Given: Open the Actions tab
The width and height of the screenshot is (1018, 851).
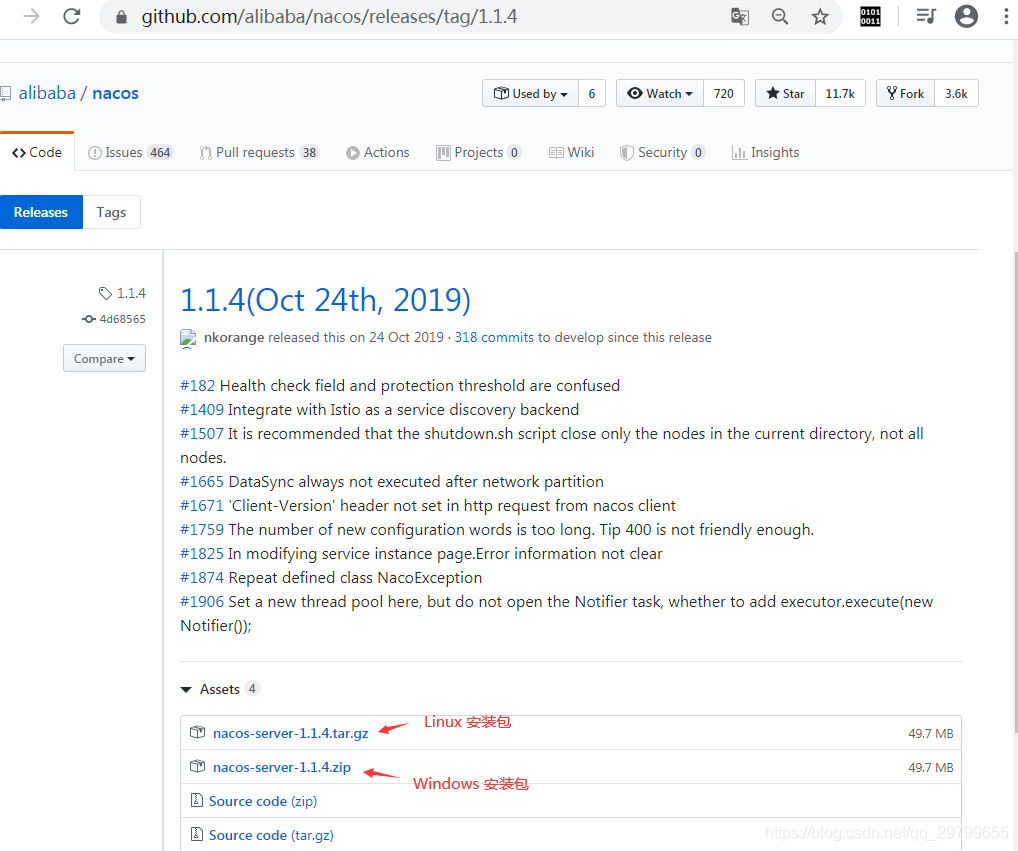Looking at the screenshot, I should pos(378,153).
